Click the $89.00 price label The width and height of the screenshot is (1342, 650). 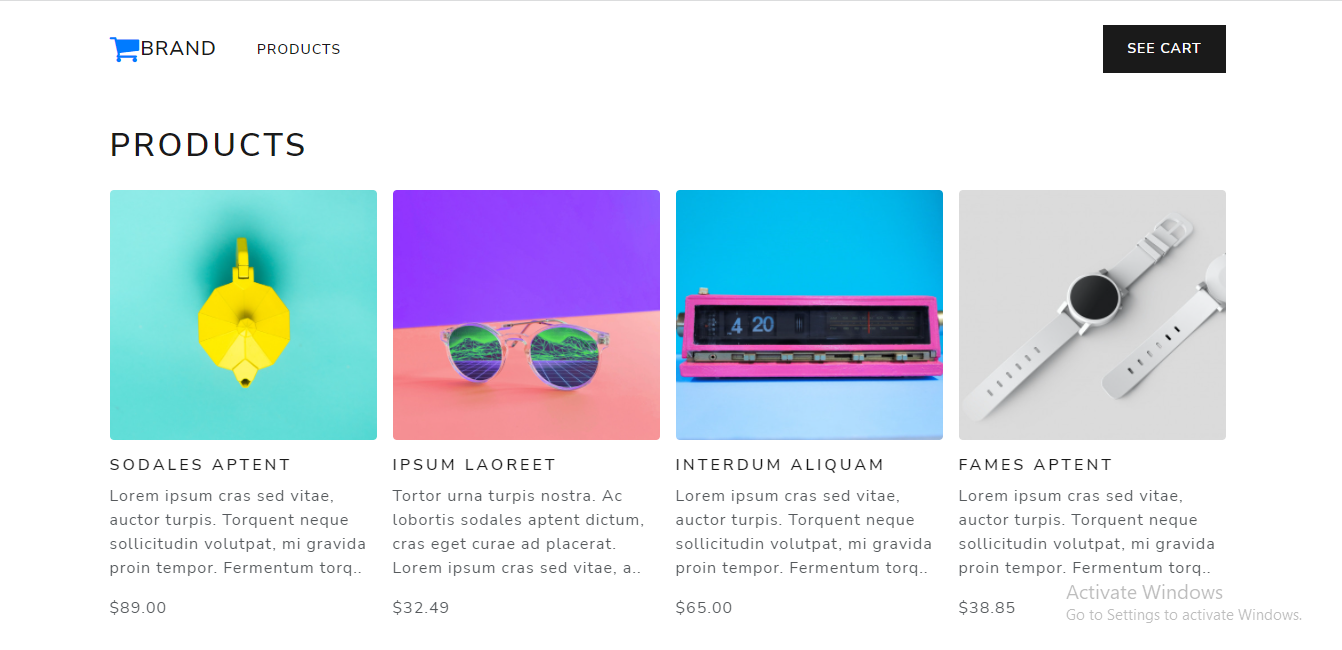point(138,608)
